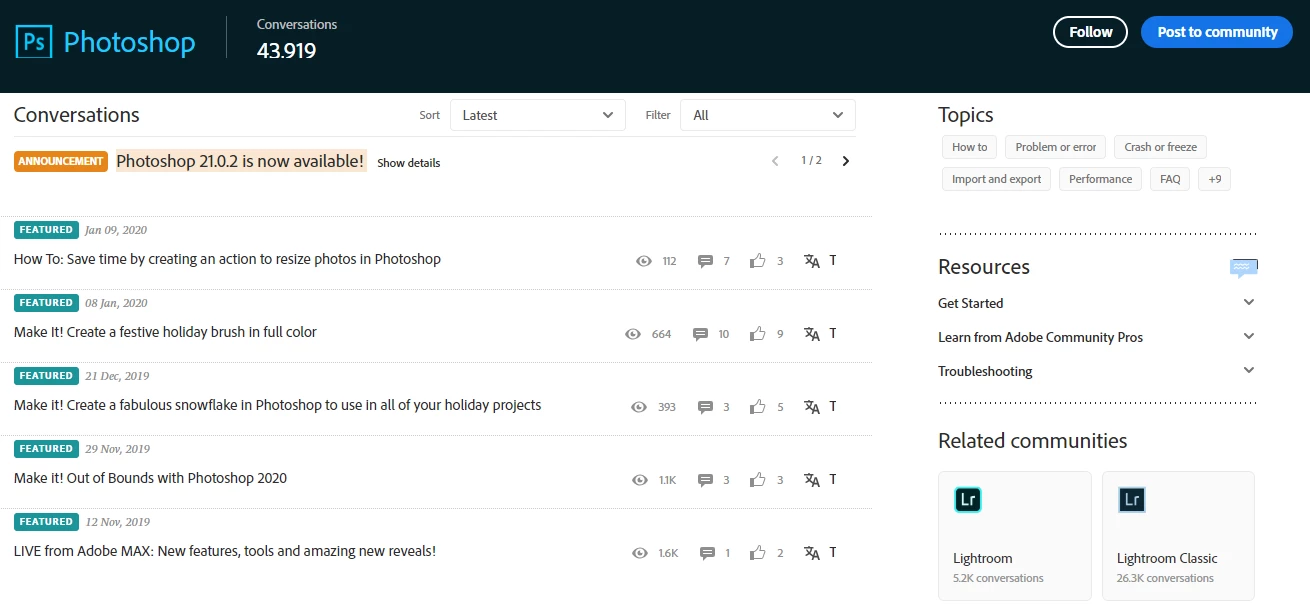Translate the fabulous snowflake post
The width and height of the screenshot is (1310, 610).
[812, 407]
